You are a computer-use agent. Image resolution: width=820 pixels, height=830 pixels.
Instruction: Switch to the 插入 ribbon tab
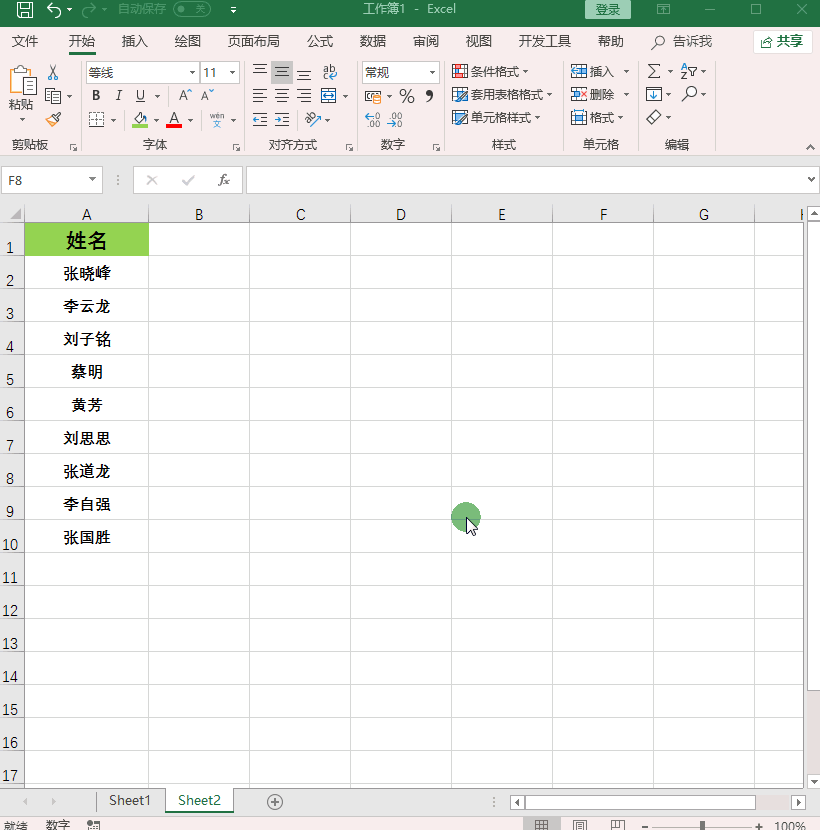[134, 41]
